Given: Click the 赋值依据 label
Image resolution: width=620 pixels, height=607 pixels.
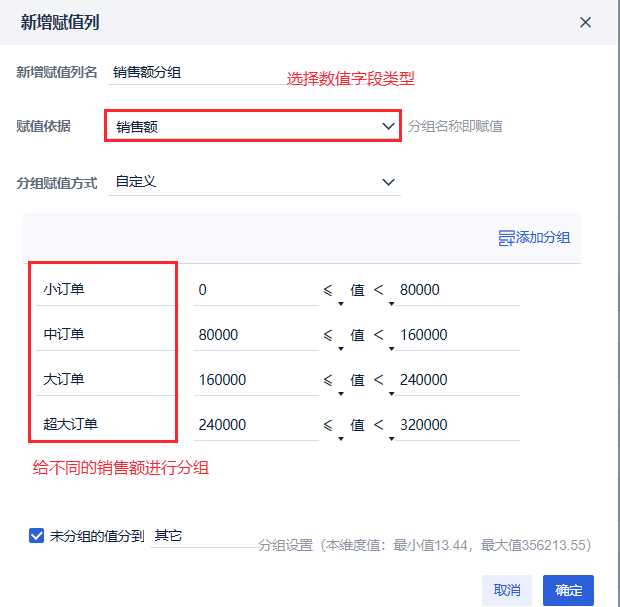Looking at the screenshot, I should tap(43, 126).
